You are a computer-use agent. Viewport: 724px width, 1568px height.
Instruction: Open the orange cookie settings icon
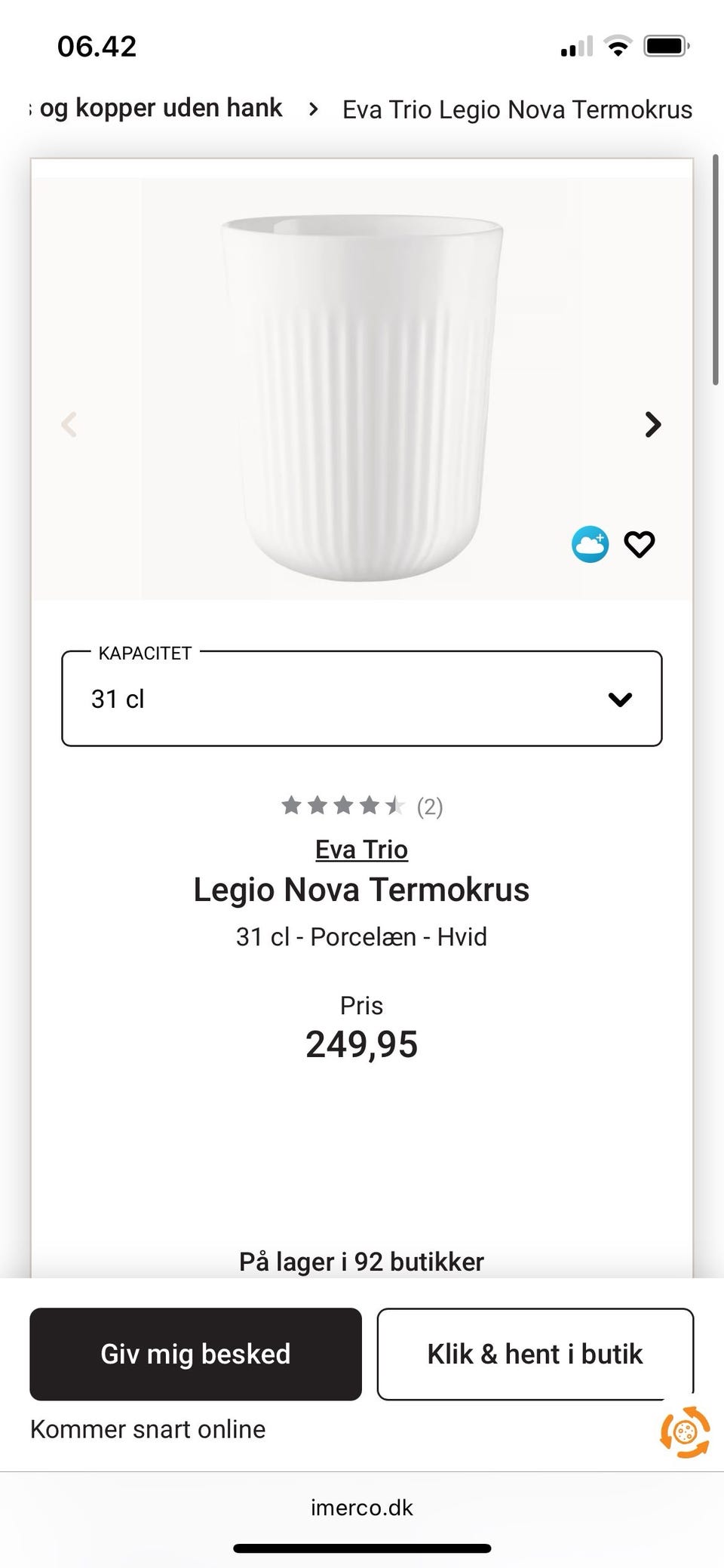point(685,1431)
